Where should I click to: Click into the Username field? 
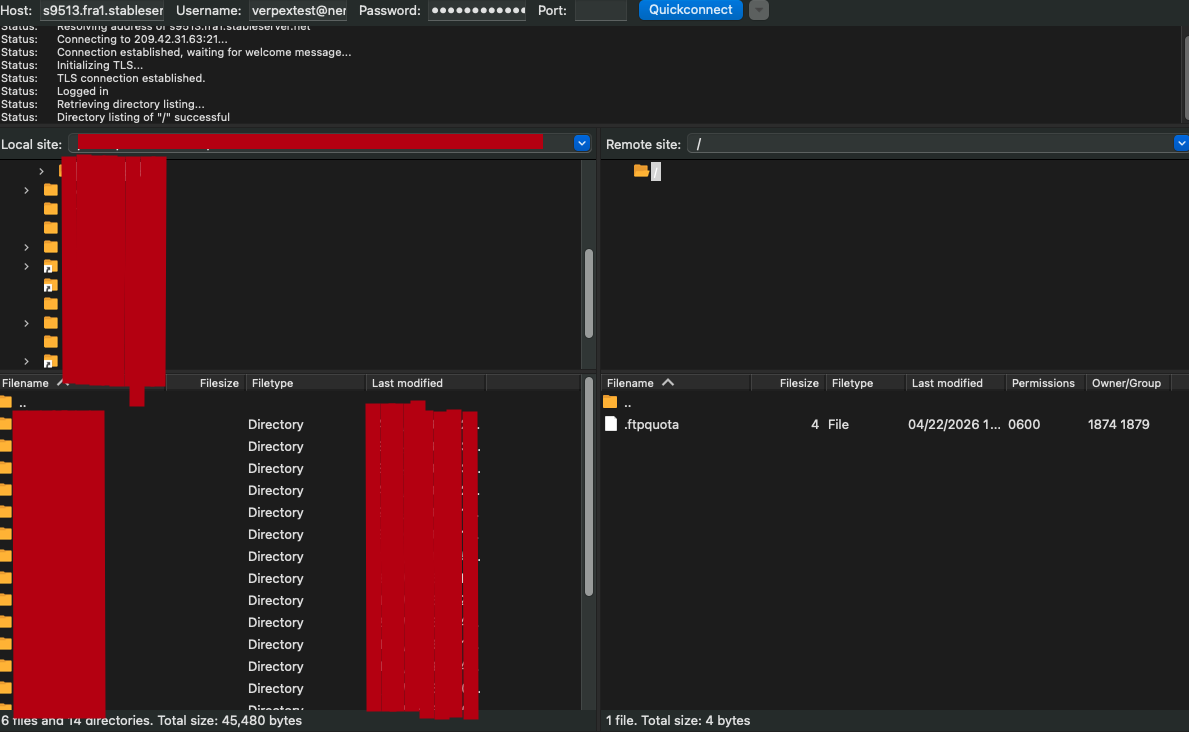point(298,11)
